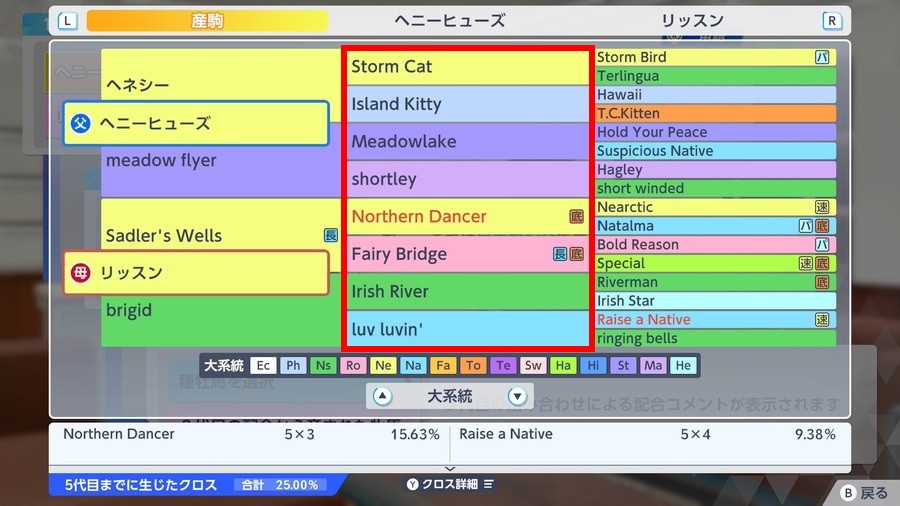
Task: Select the shortley cell
Action: pos(468,179)
